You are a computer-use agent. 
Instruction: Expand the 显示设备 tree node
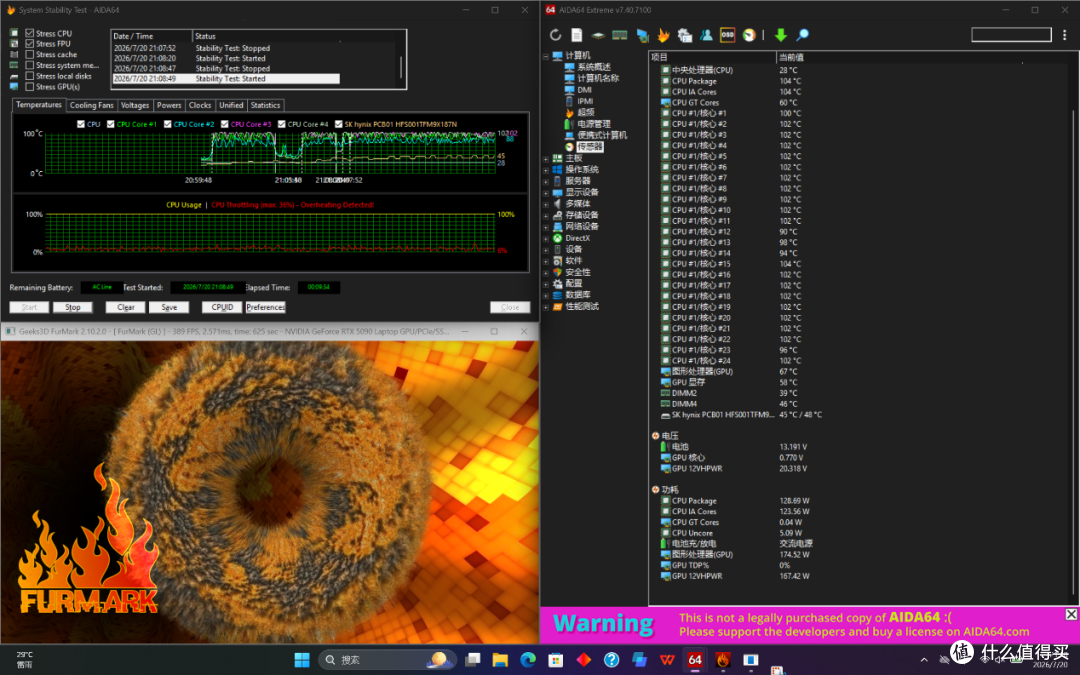546,193
